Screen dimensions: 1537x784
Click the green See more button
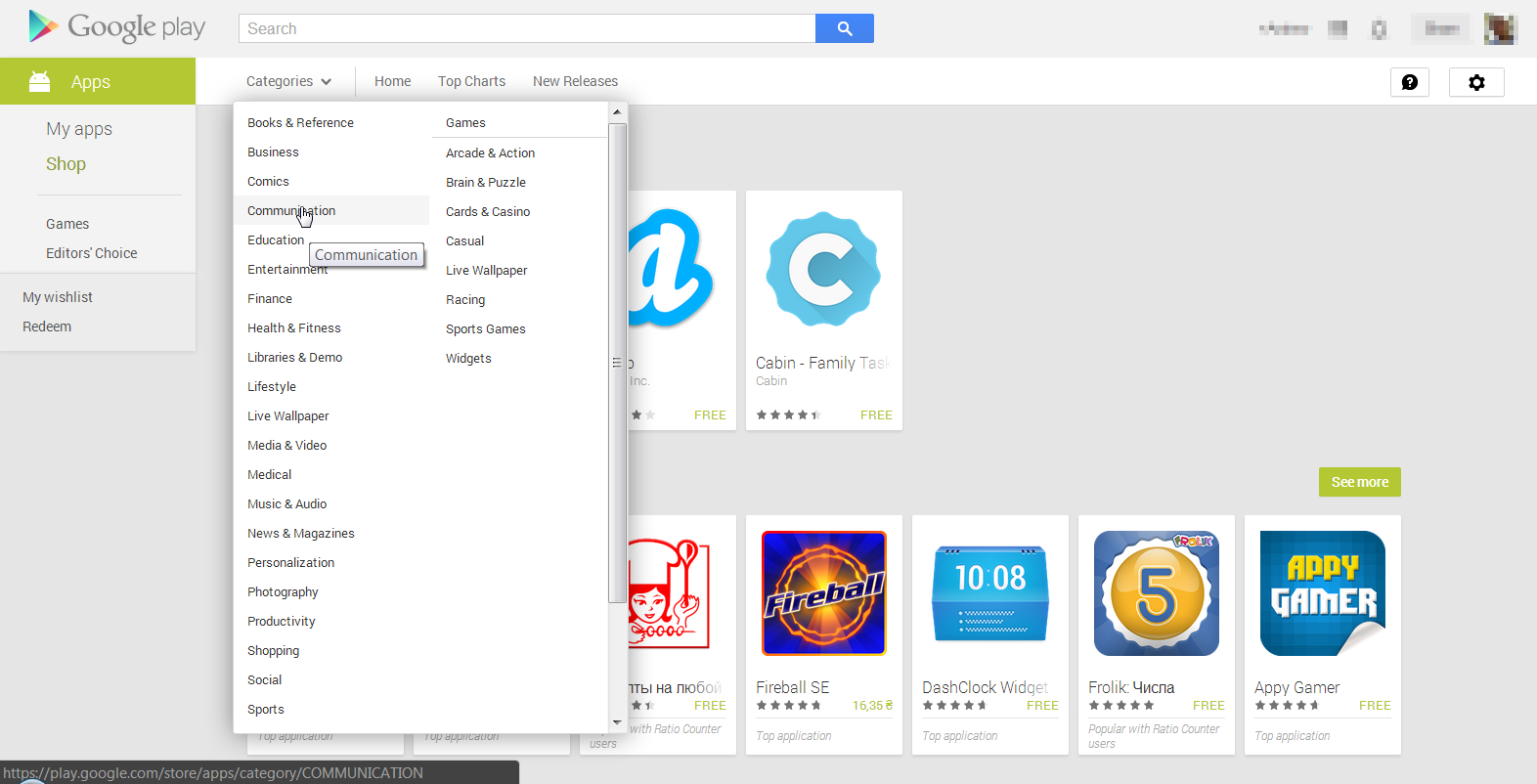[x=1360, y=482]
